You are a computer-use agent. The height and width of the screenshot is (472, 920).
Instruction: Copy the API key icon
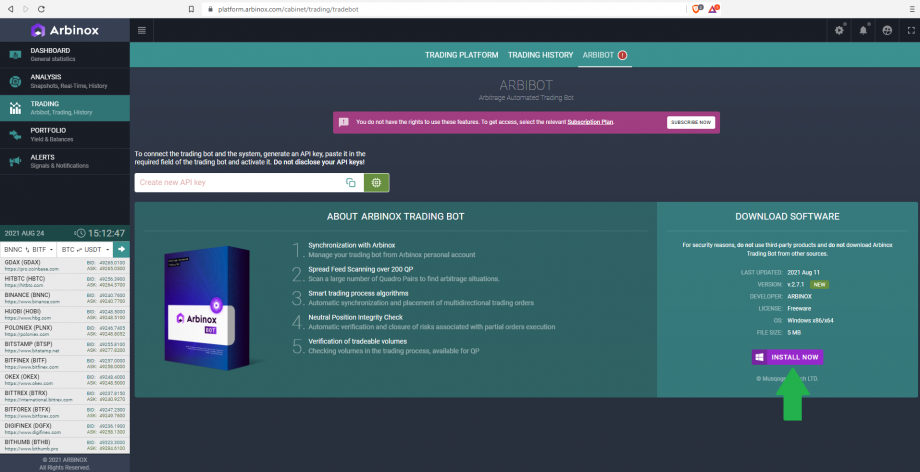pyautogui.click(x=350, y=183)
